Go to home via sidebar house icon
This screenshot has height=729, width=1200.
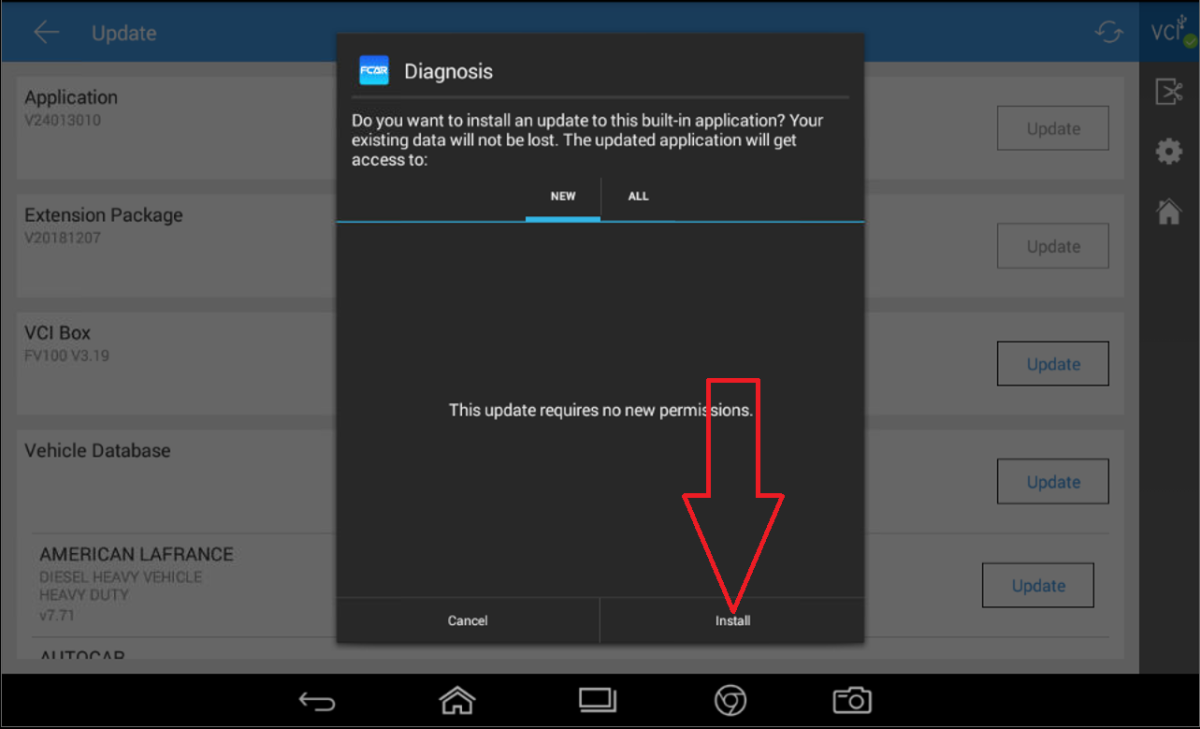point(1168,211)
